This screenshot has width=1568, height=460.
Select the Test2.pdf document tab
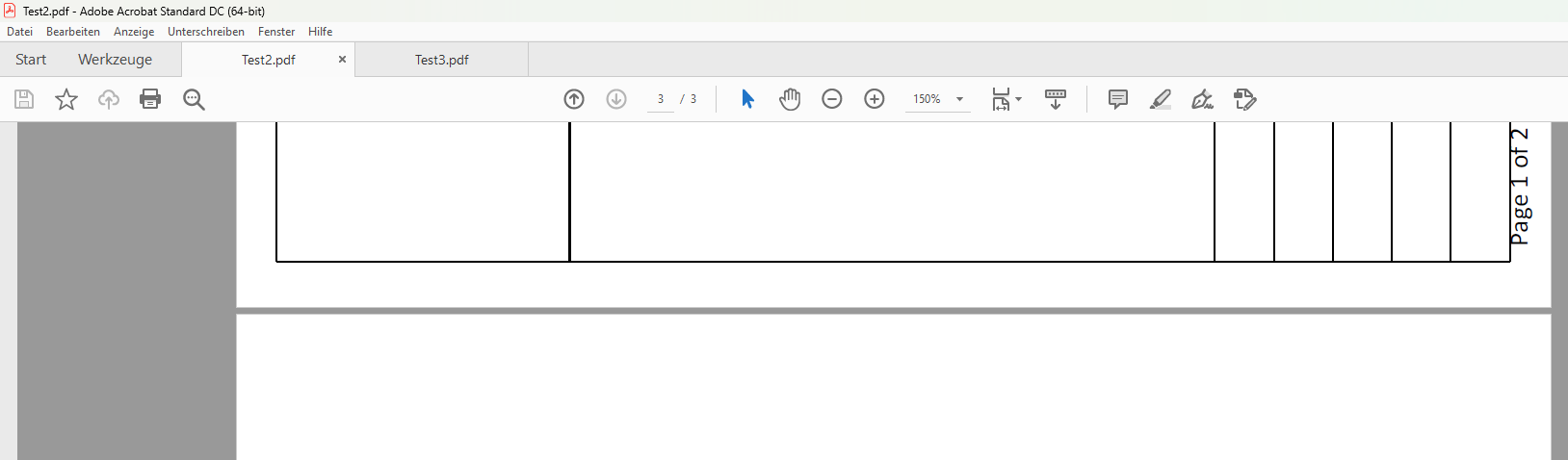click(269, 60)
